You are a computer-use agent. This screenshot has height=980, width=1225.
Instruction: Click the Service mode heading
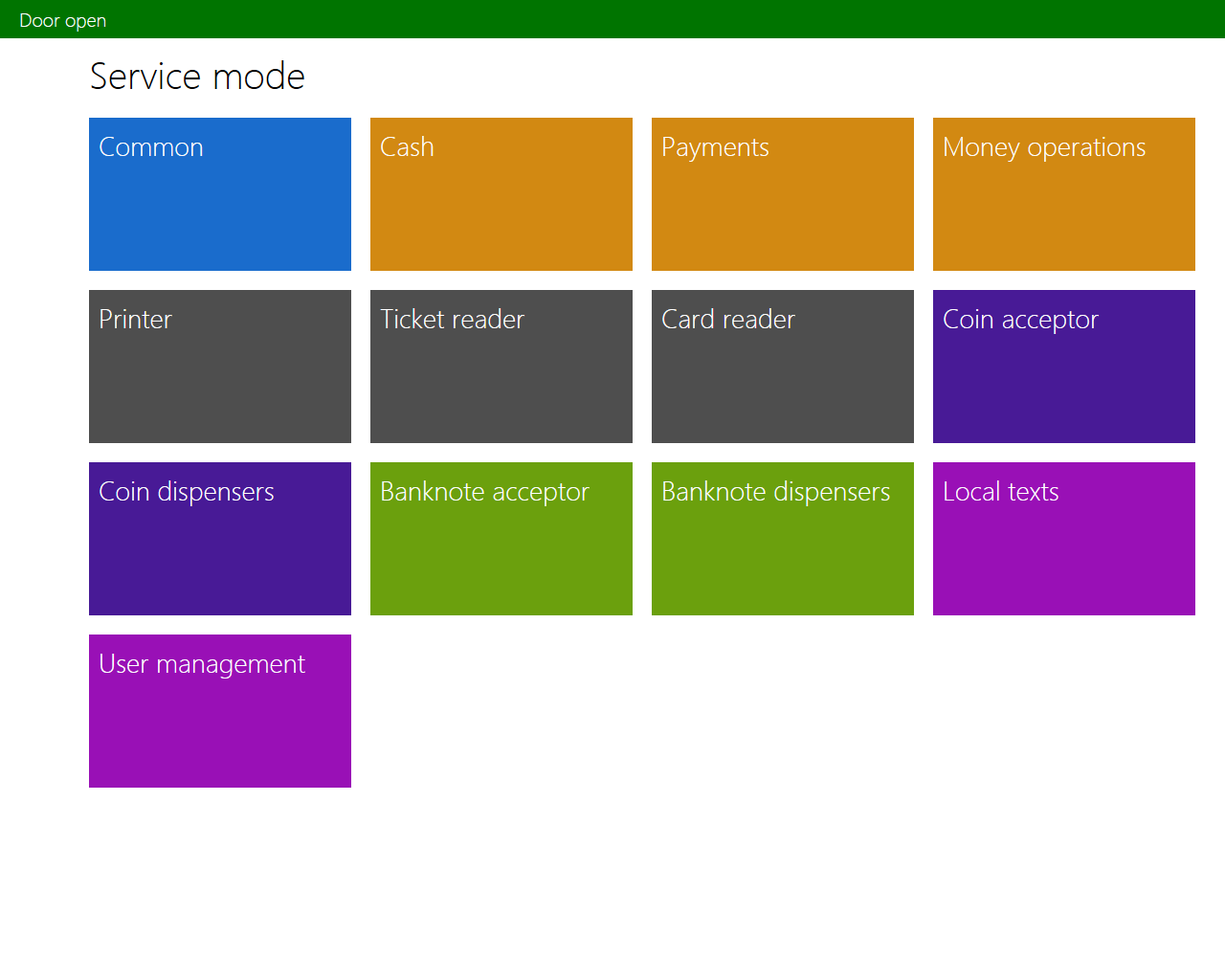(x=197, y=77)
